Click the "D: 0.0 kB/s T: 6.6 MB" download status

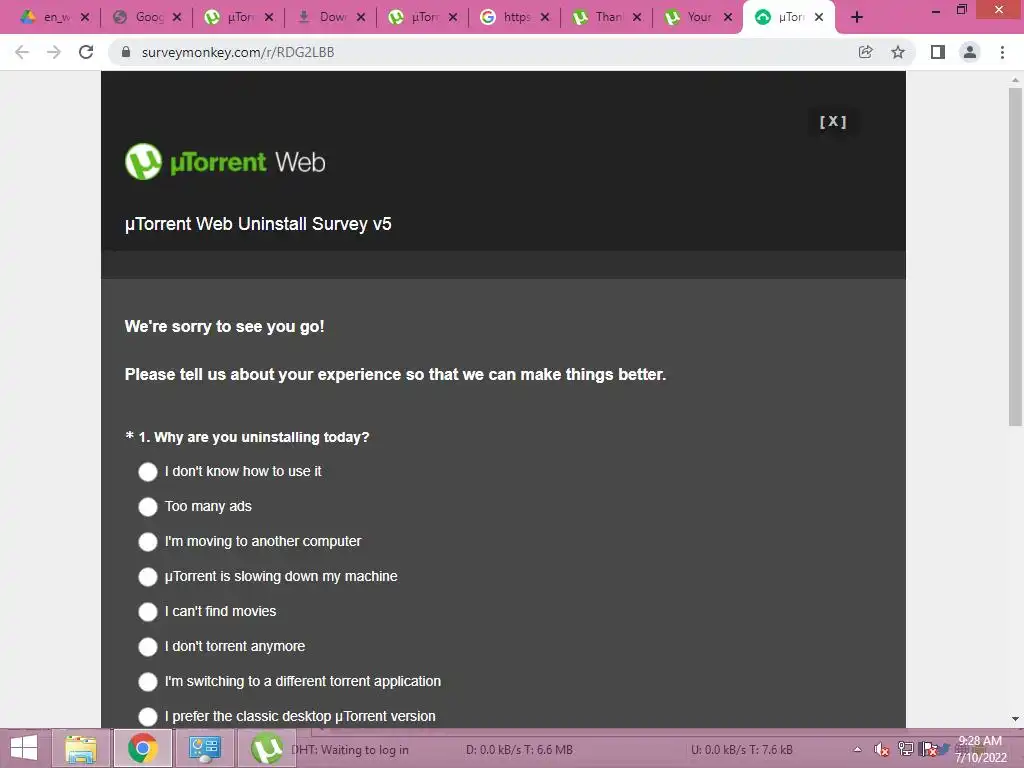point(519,750)
